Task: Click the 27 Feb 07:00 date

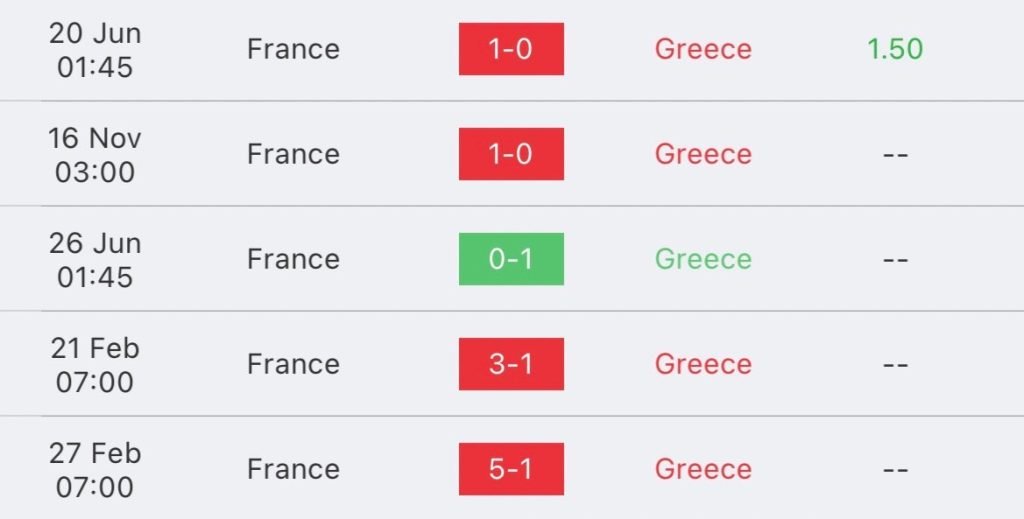Action: point(95,471)
